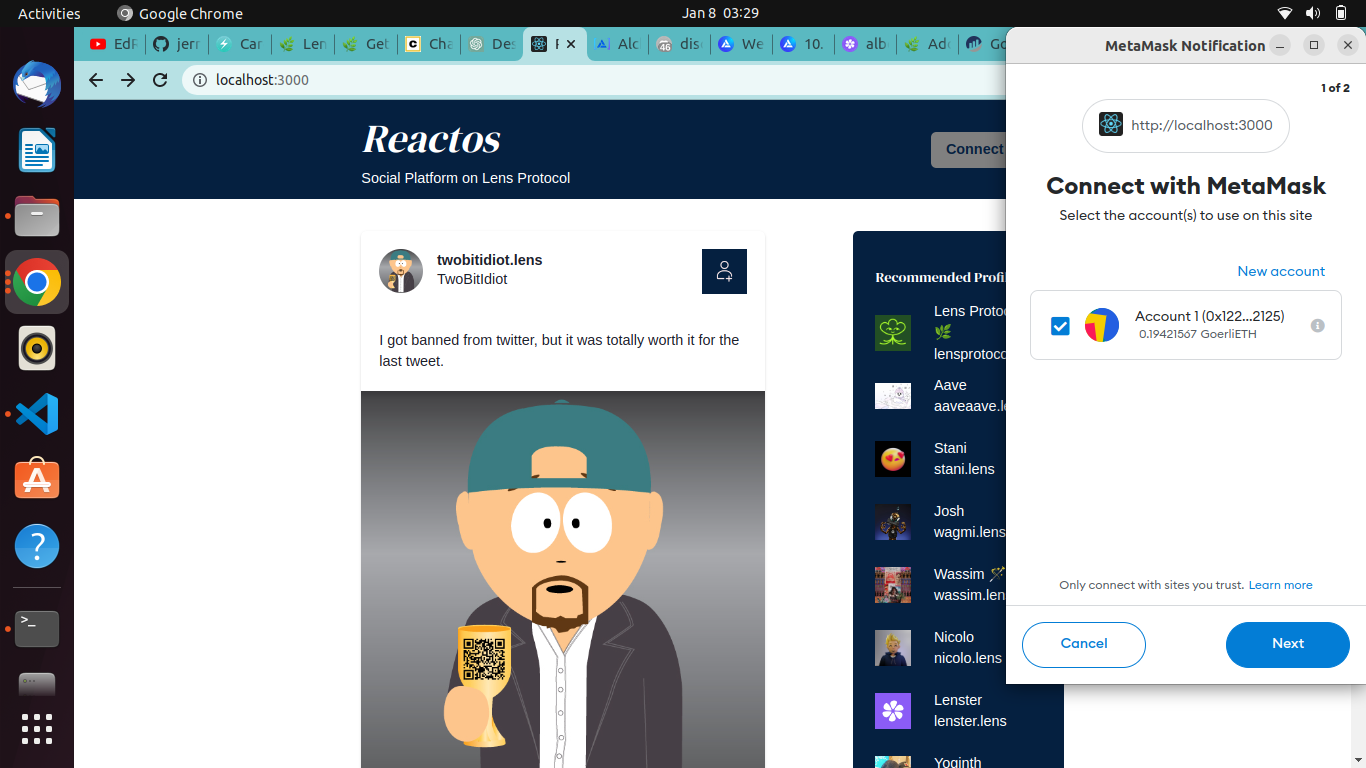Image resolution: width=1366 pixels, height=768 pixels.
Task: Go forward in Chrome
Action: coord(128,80)
